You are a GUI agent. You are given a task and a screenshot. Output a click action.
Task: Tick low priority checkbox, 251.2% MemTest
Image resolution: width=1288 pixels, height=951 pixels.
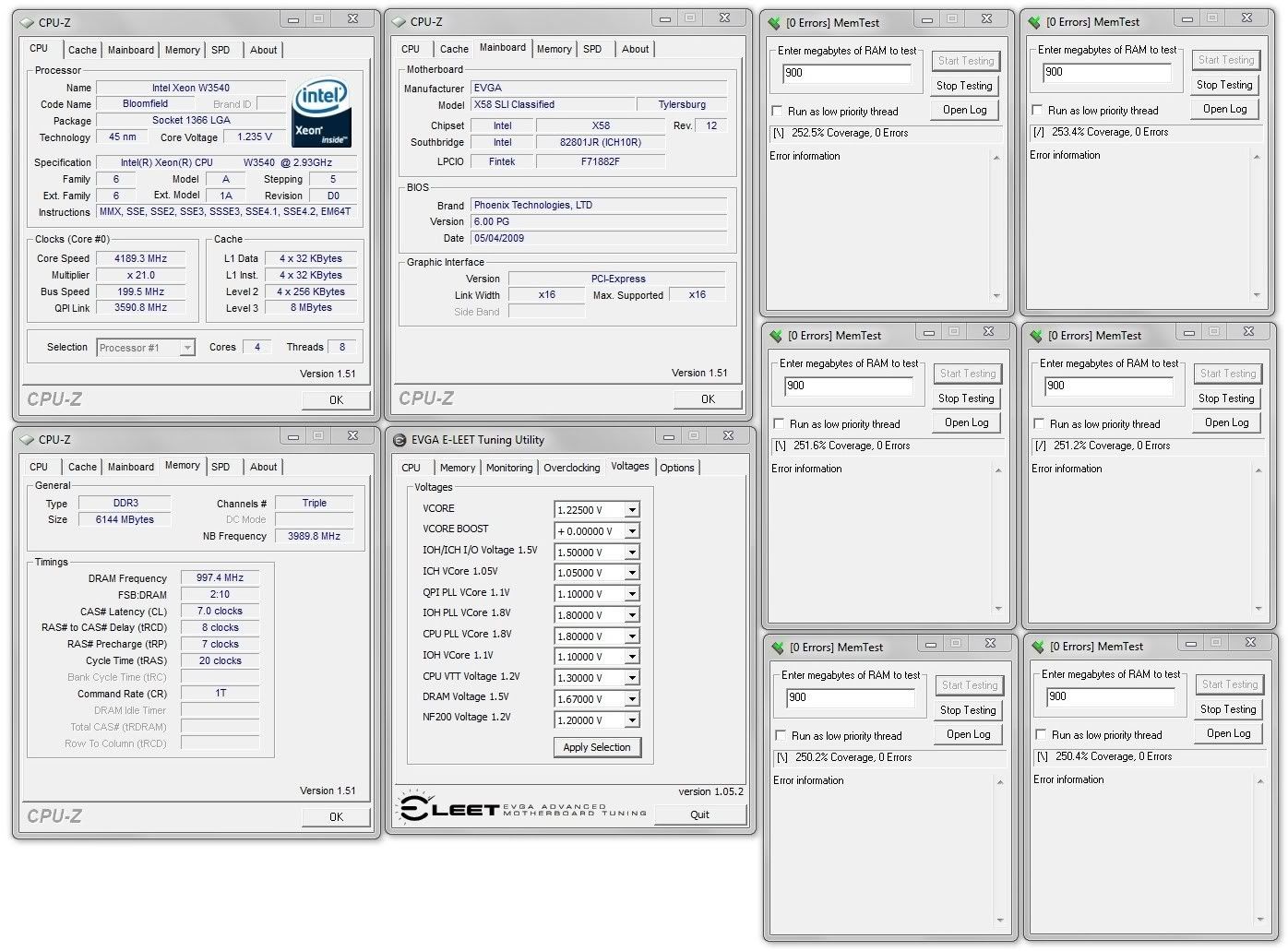pyautogui.click(x=1039, y=423)
